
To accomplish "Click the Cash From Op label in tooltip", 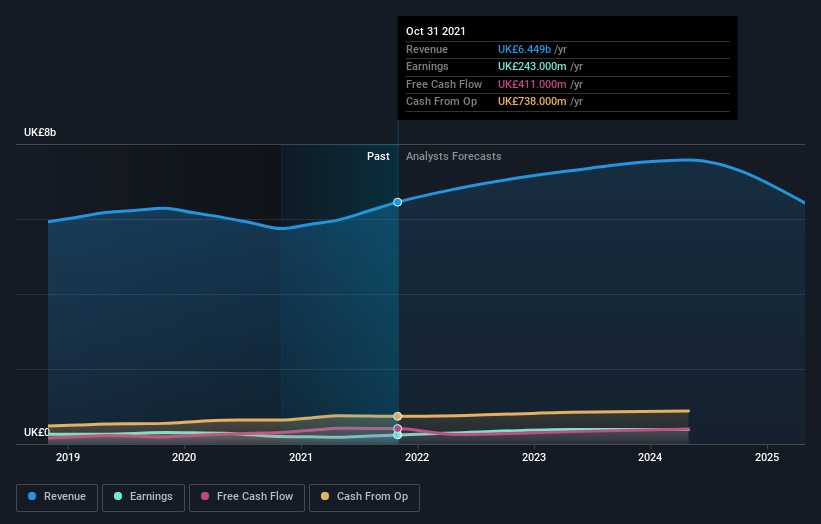I will pyautogui.click(x=441, y=102).
